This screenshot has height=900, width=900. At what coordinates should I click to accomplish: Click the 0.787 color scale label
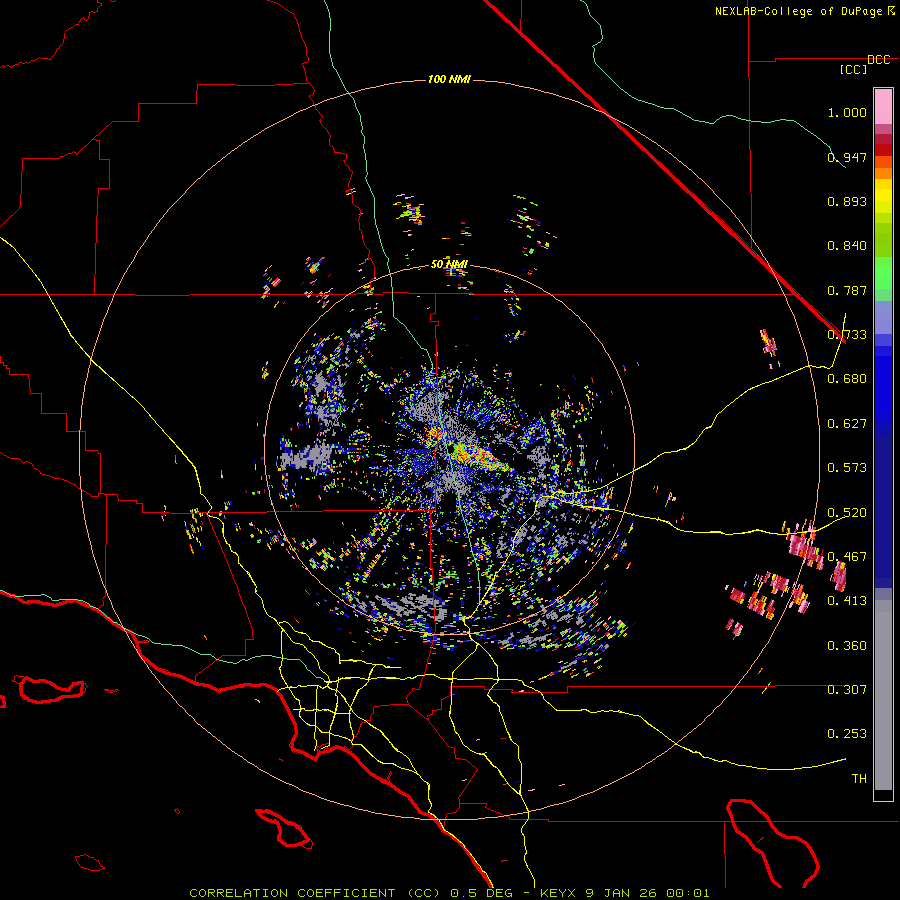click(847, 290)
